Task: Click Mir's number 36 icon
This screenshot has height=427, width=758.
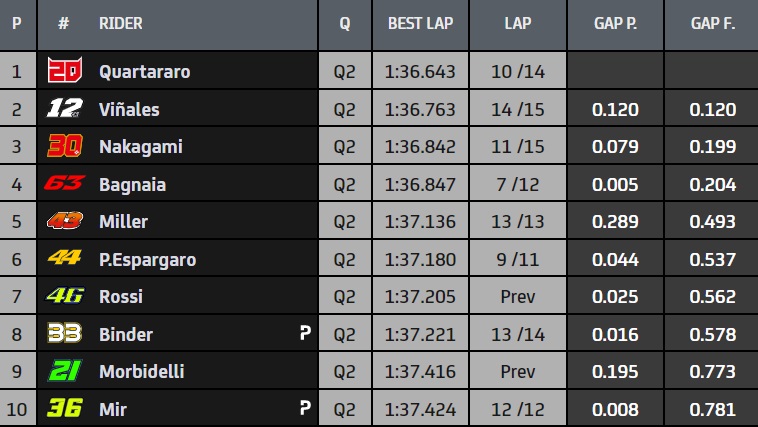Action: (x=64, y=408)
